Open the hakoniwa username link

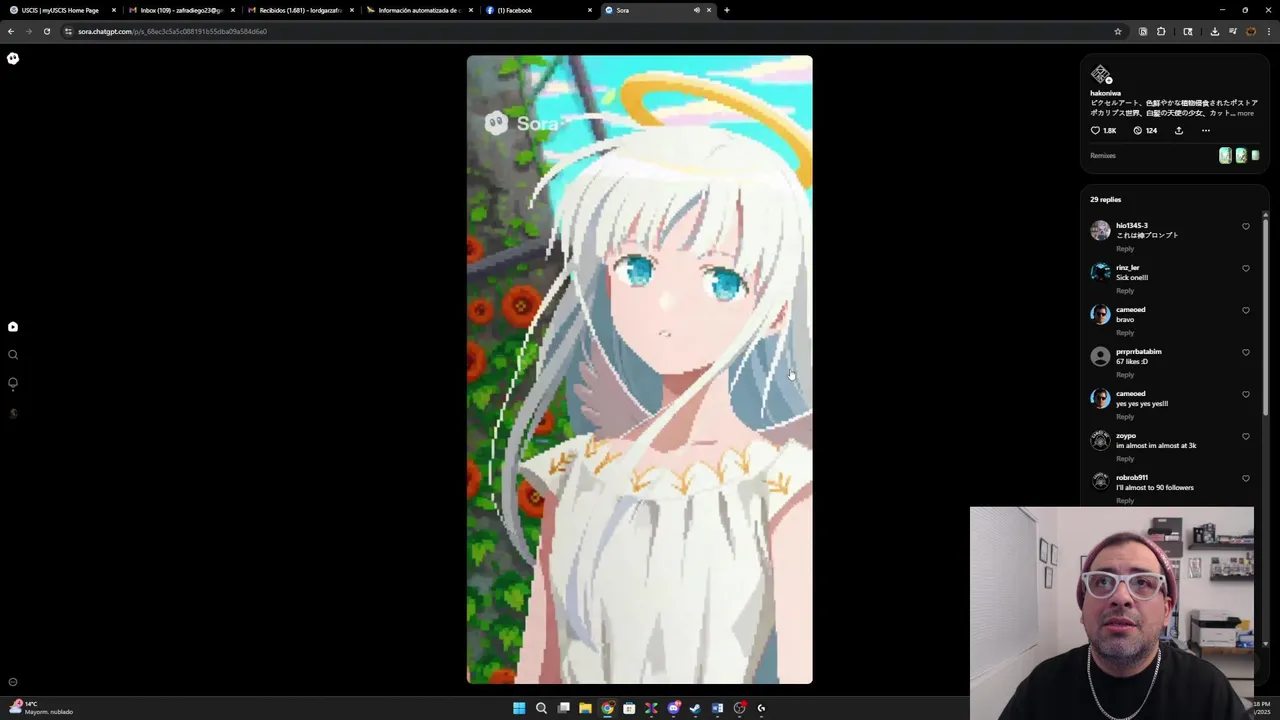[x=1105, y=93]
